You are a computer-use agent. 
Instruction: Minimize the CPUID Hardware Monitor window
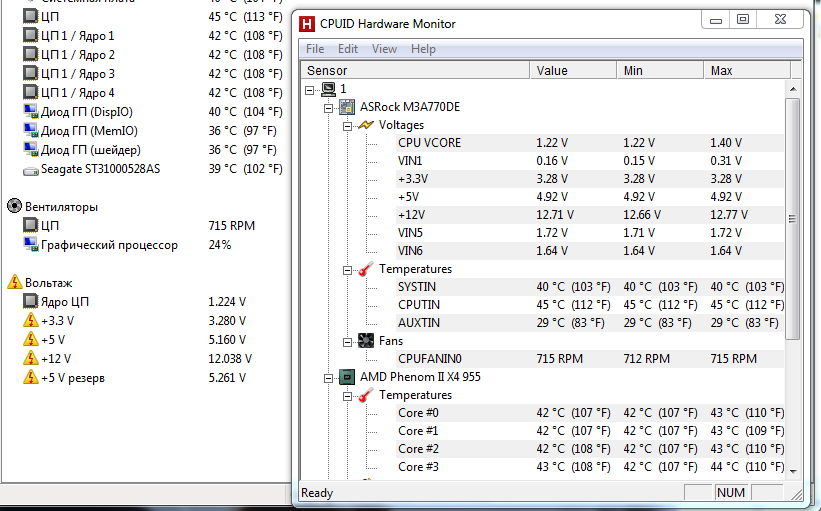tap(716, 19)
